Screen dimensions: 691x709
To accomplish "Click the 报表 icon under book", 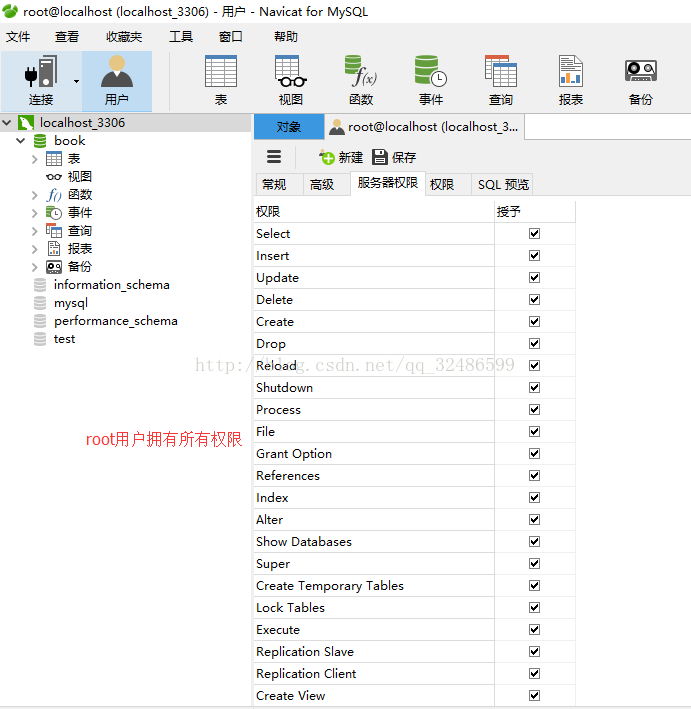I will point(54,249).
